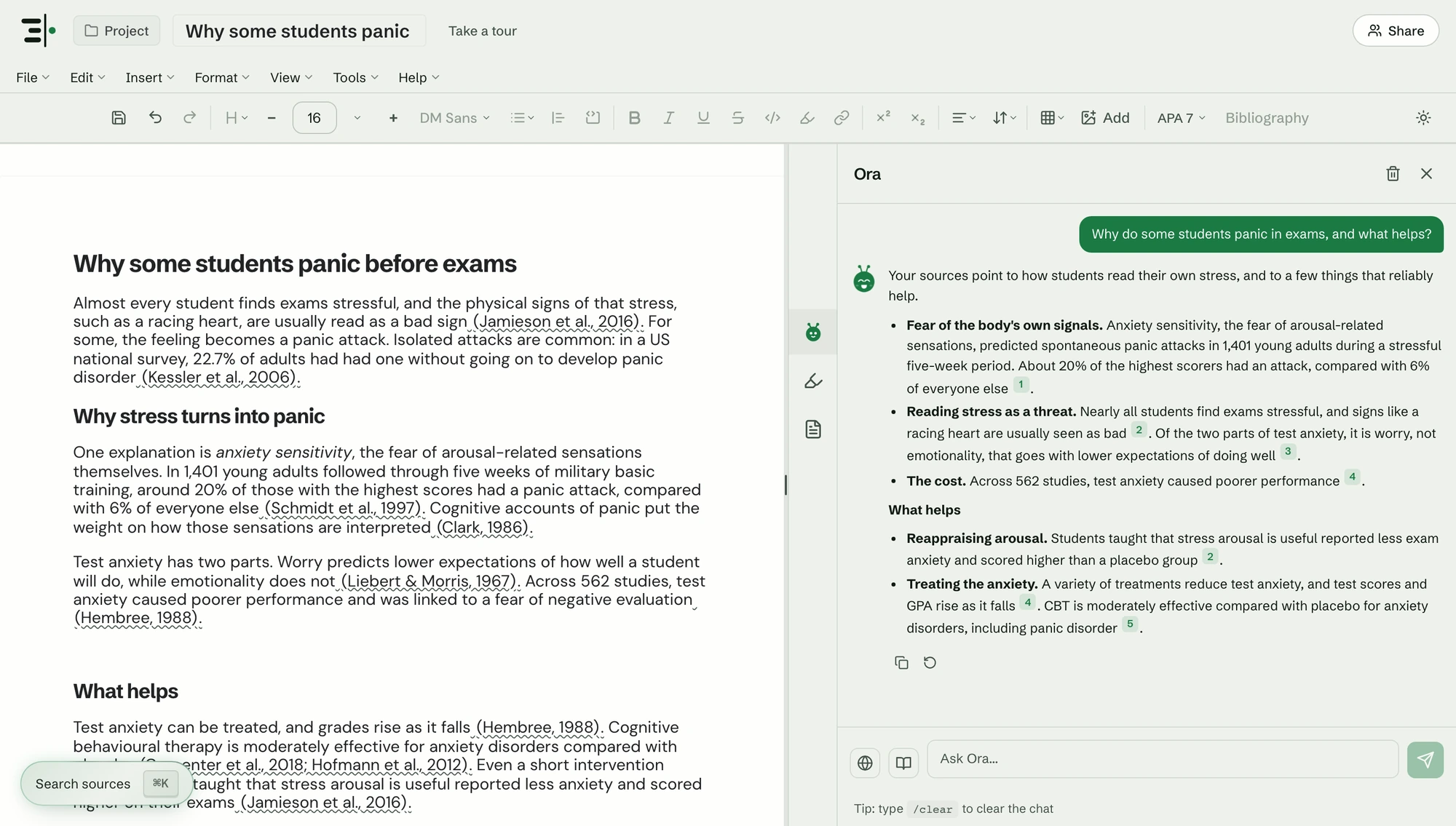Select the highlighter color tool
Viewport: 1456px width, 826px height.
coord(807,118)
